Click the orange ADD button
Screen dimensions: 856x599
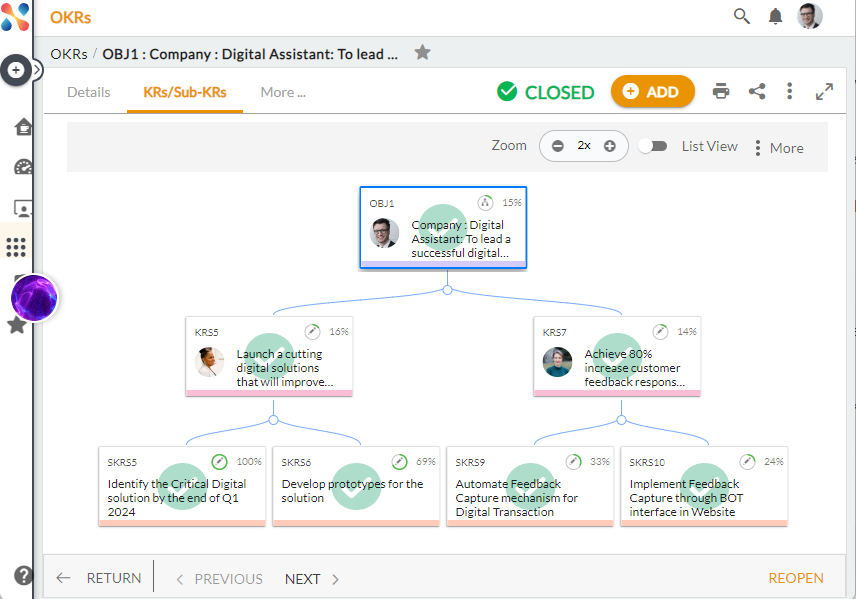click(652, 92)
